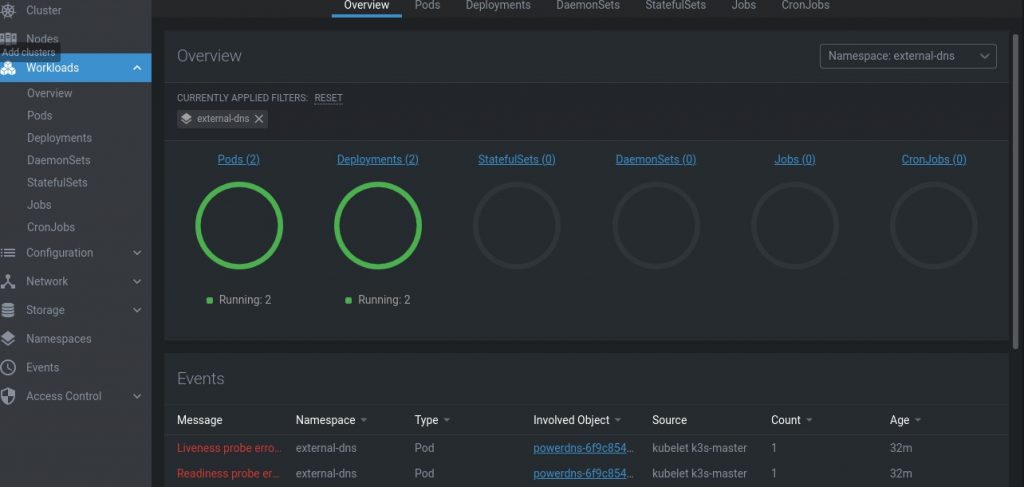Viewport: 1024px width, 487px height.
Task: Open the CronJobs (0) link
Action: point(934,159)
